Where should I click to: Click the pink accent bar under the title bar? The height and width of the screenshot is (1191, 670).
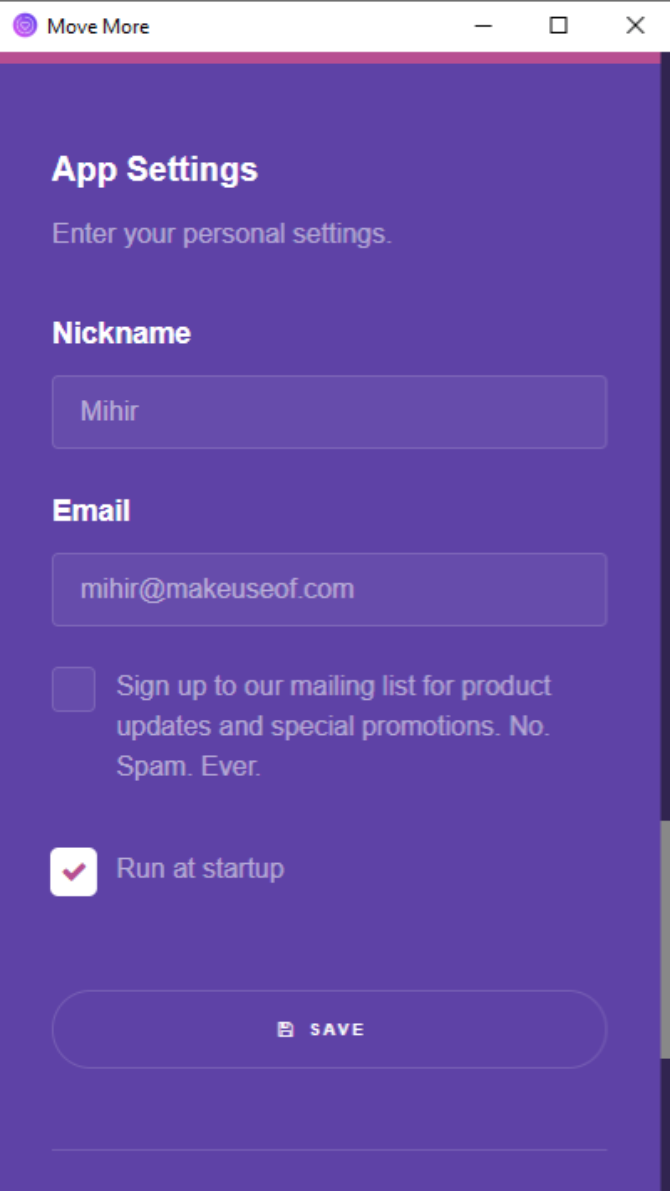click(x=330, y=58)
